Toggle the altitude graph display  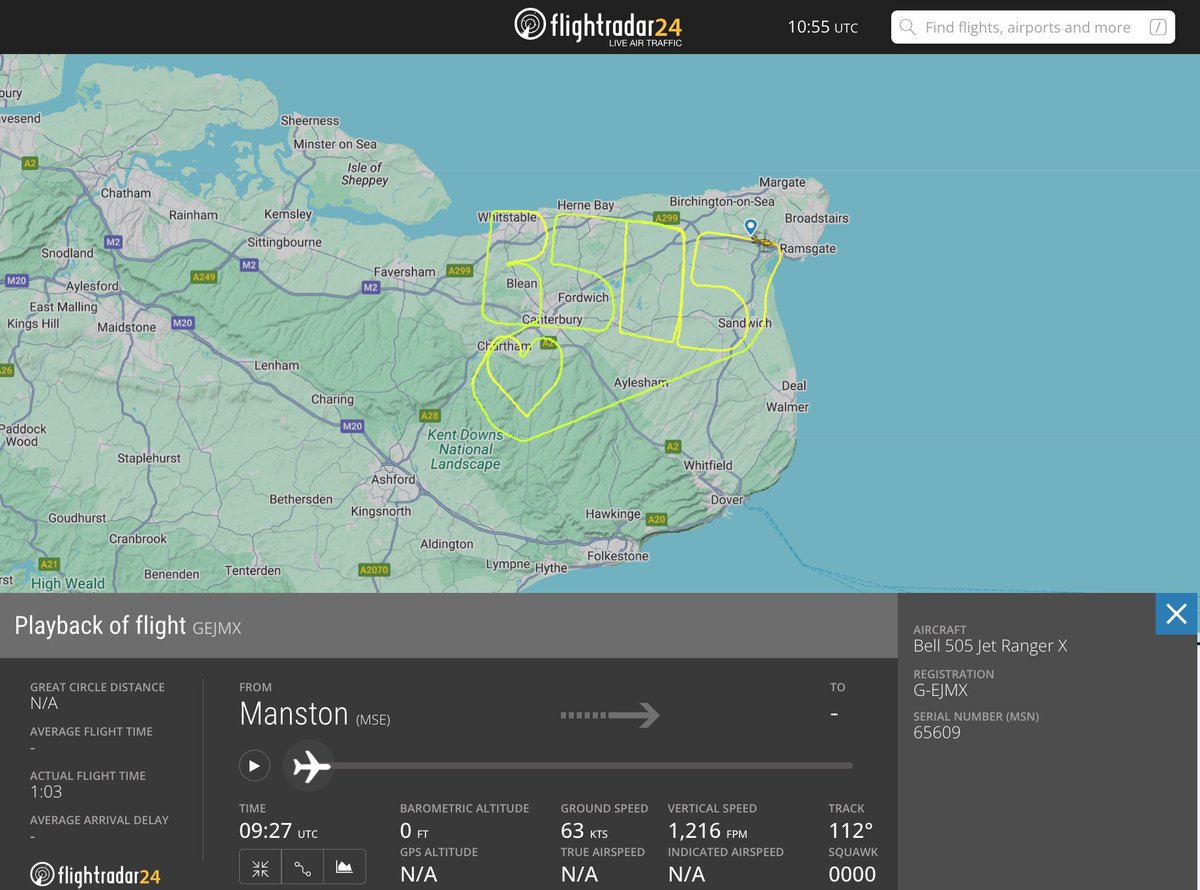[344, 868]
